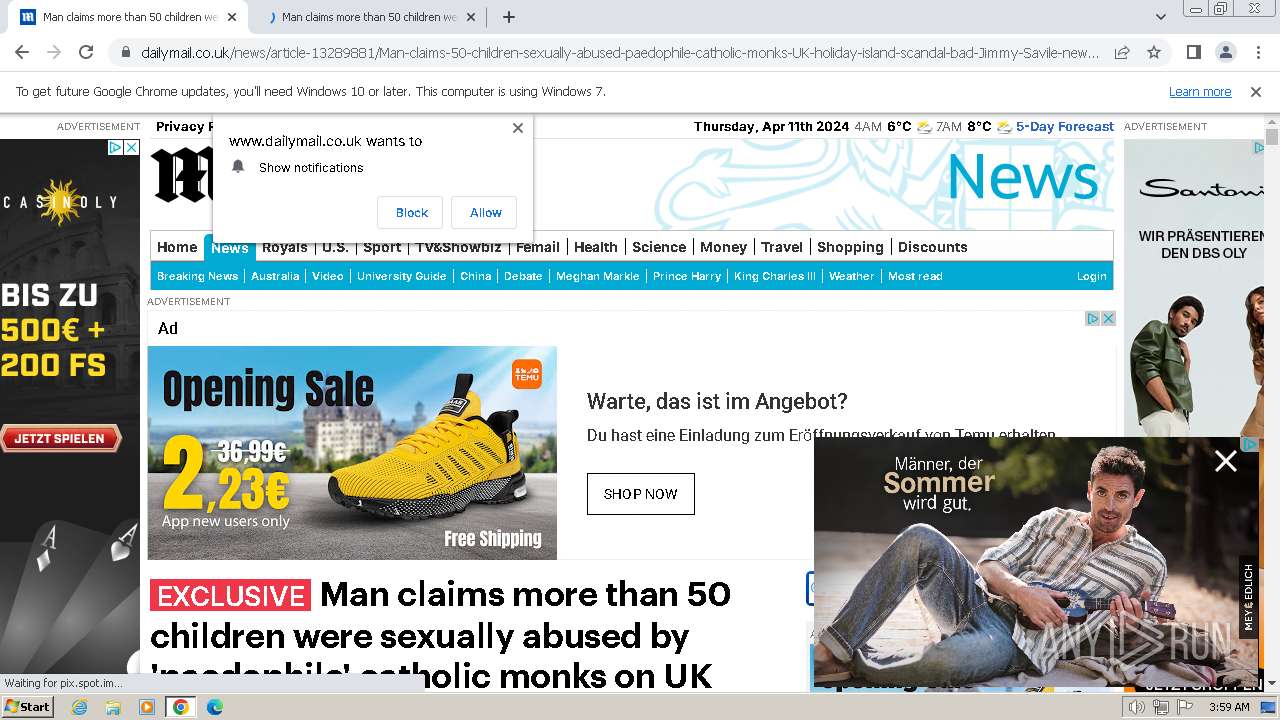Expand the tab search dropdown
The width and height of the screenshot is (1280, 720).
point(1161,17)
